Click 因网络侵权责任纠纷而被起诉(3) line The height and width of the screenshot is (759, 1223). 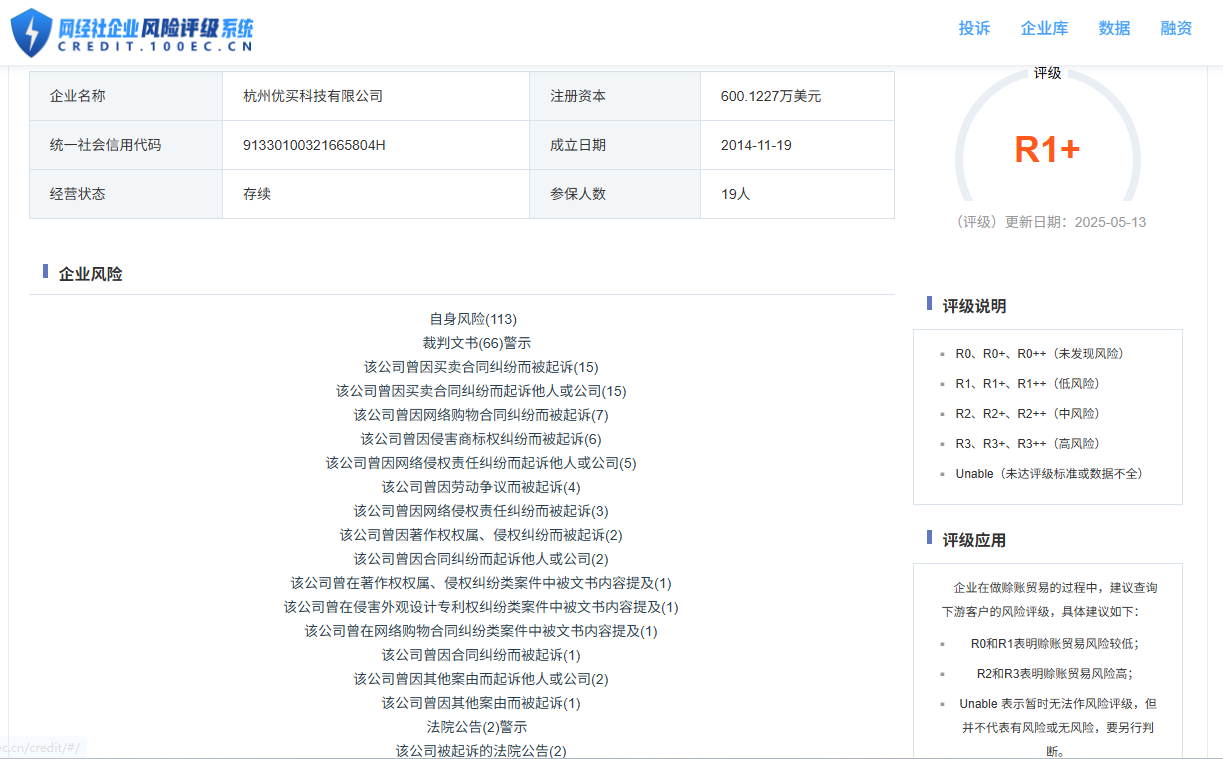[x=481, y=511]
